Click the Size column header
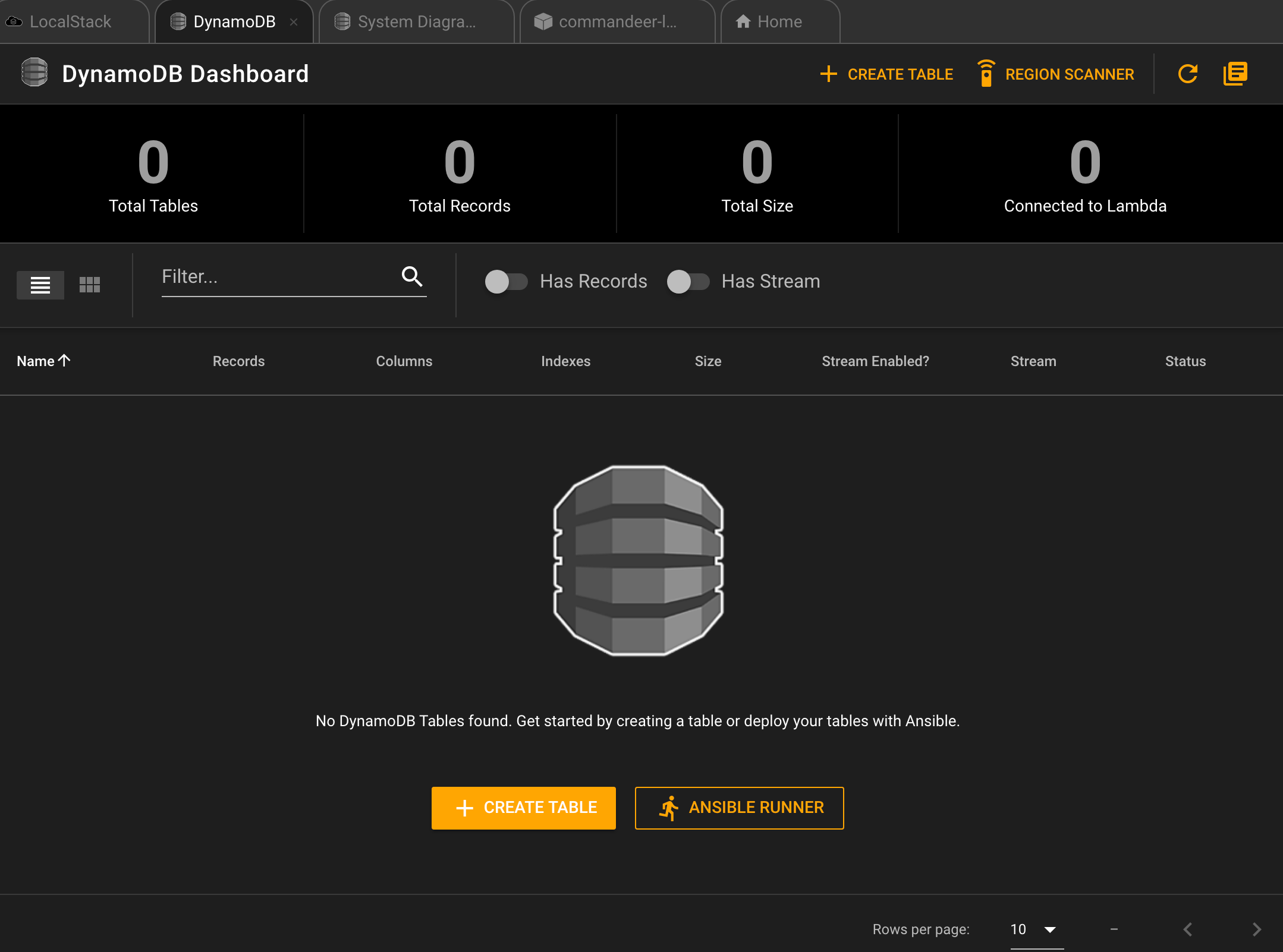This screenshot has height=952, width=1283. pyautogui.click(x=707, y=361)
